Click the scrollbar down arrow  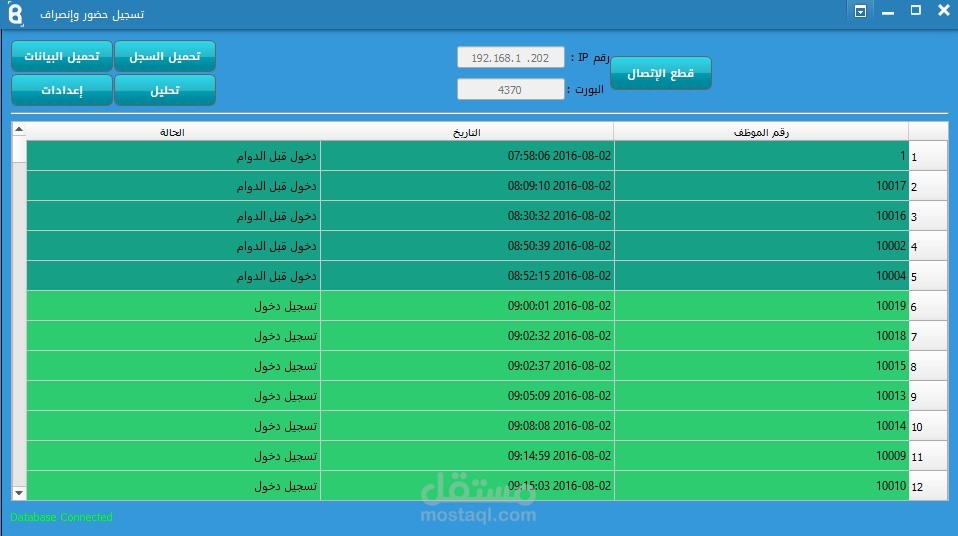coord(19,493)
